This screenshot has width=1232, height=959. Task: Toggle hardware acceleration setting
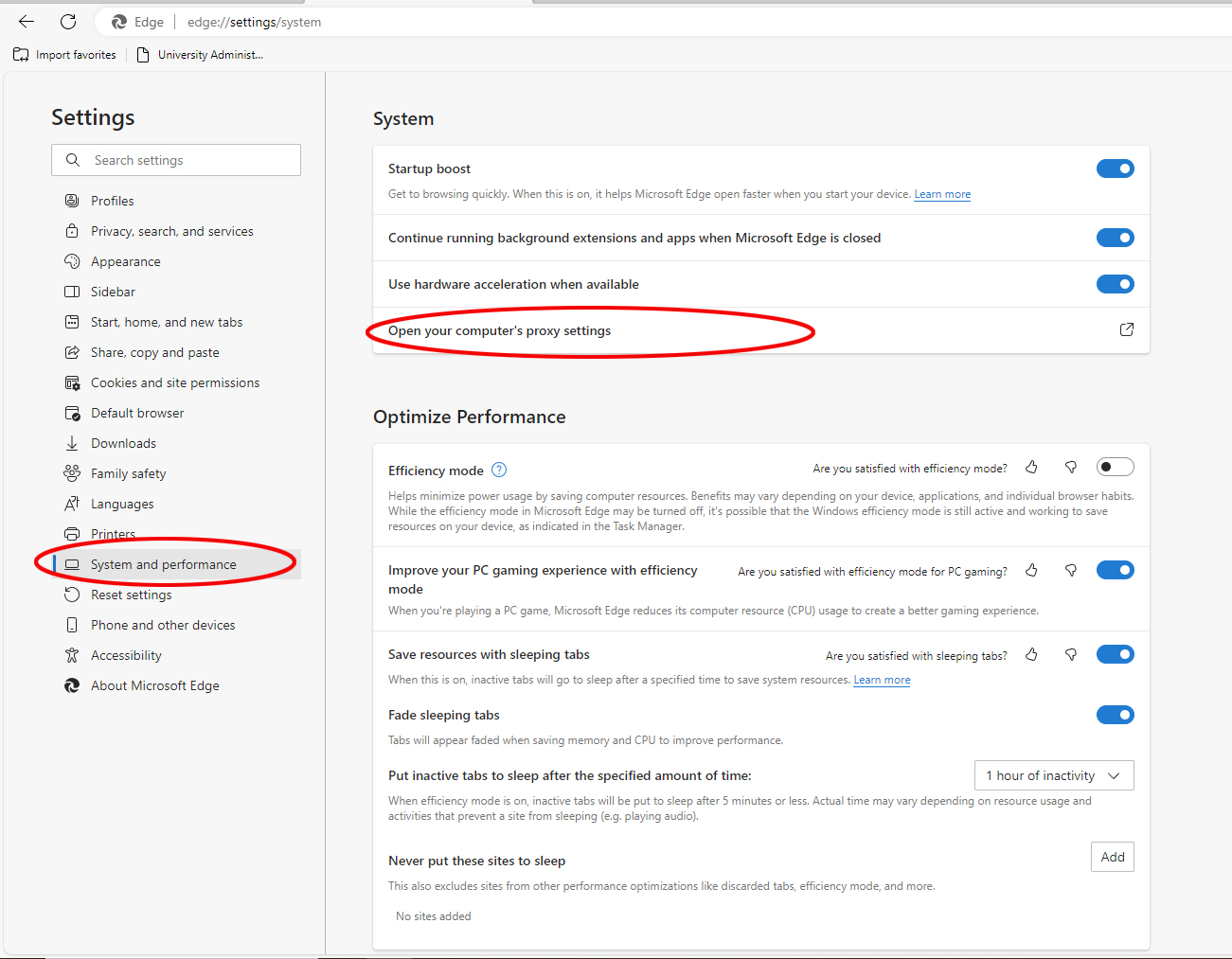tap(1115, 284)
